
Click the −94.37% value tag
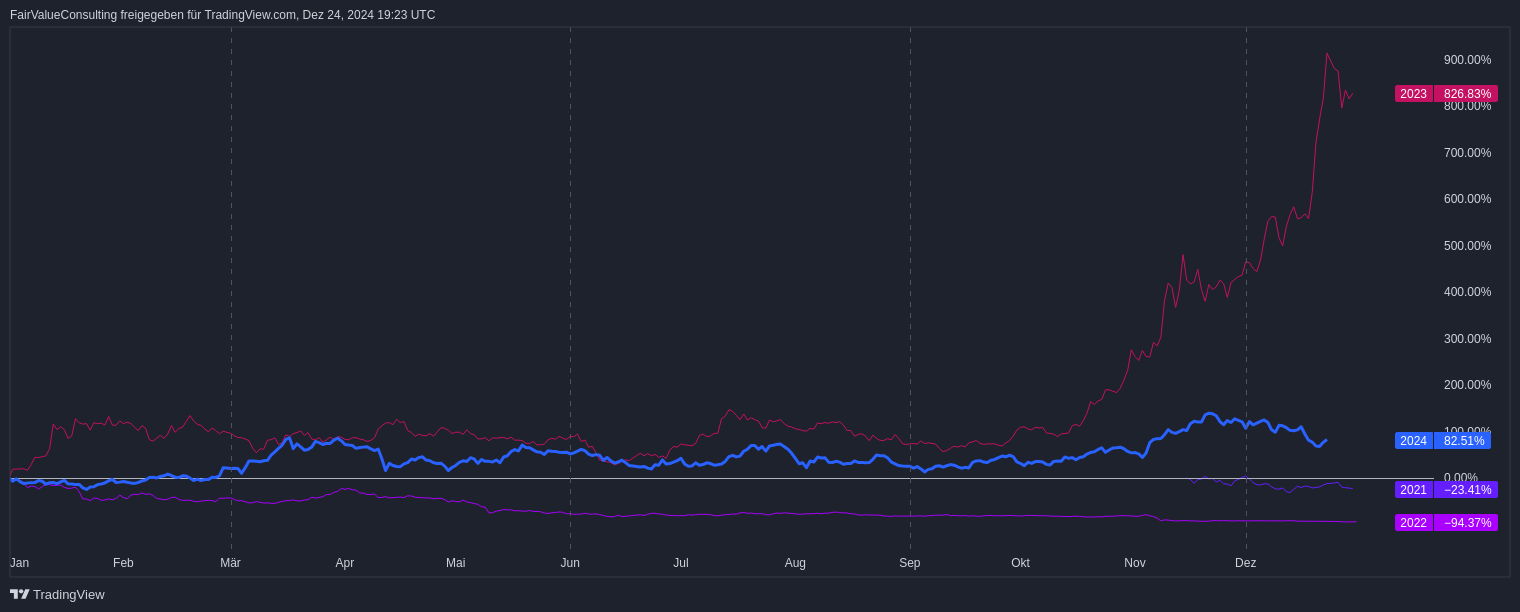click(1466, 523)
